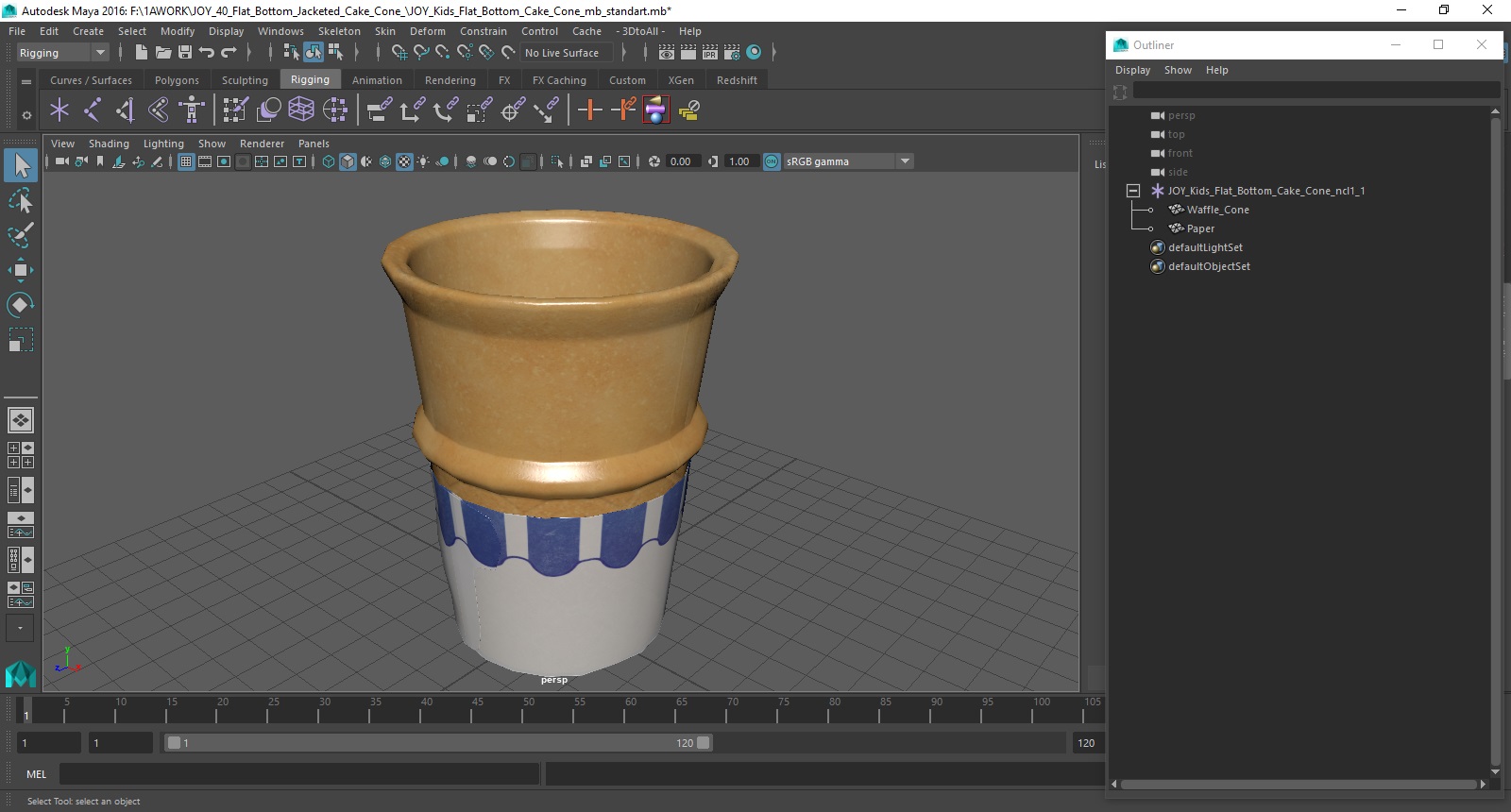Screen dimensions: 1511x812
Task: Open the viewport Shading menu
Action: click(109, 144)
